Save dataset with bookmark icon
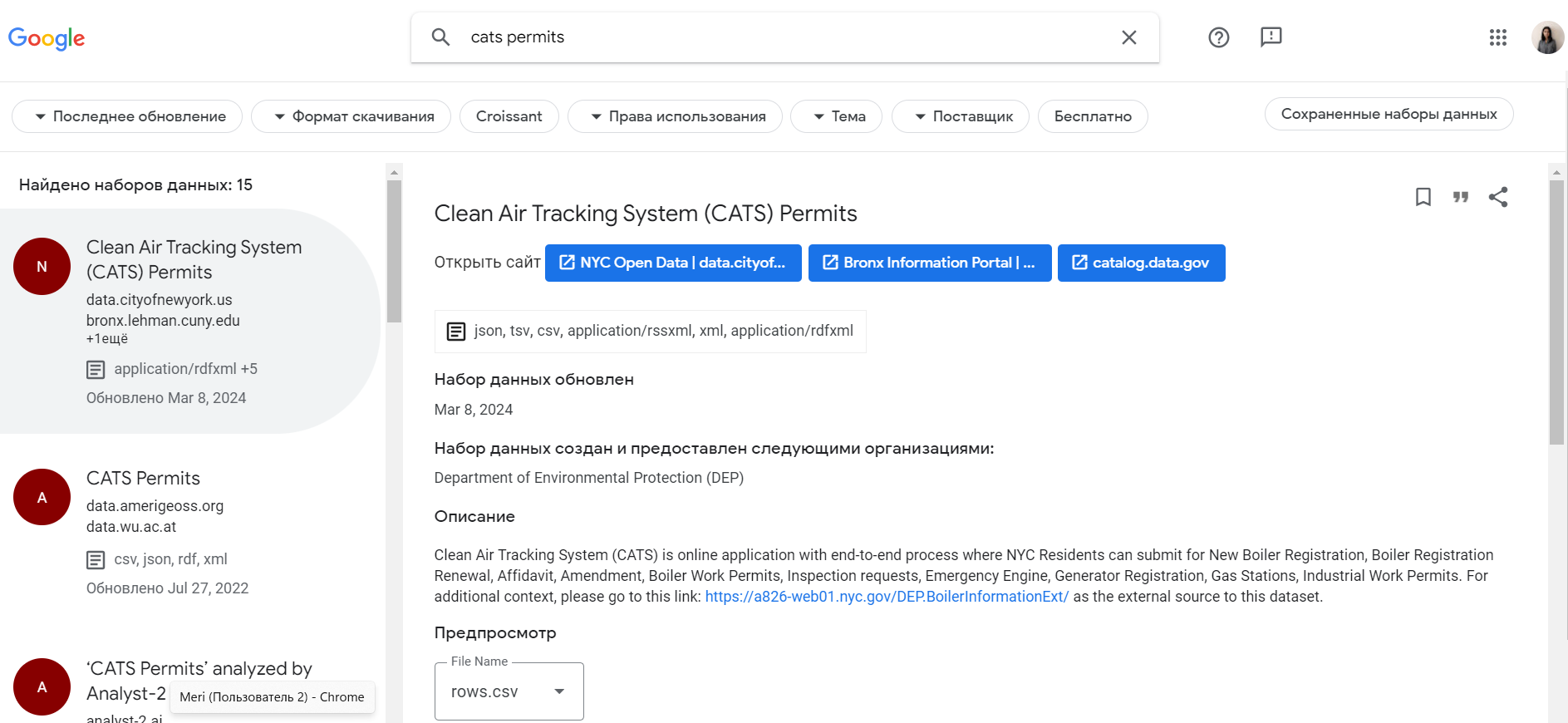This screenshot has width=1568, height=723. coord(1423,197)
